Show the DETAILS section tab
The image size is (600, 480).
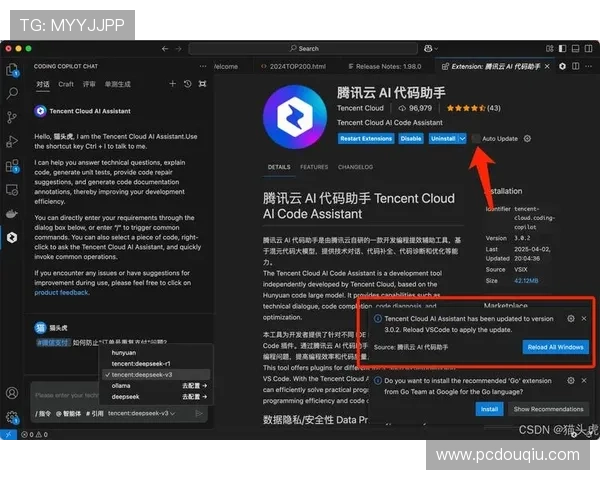[279, 167]
